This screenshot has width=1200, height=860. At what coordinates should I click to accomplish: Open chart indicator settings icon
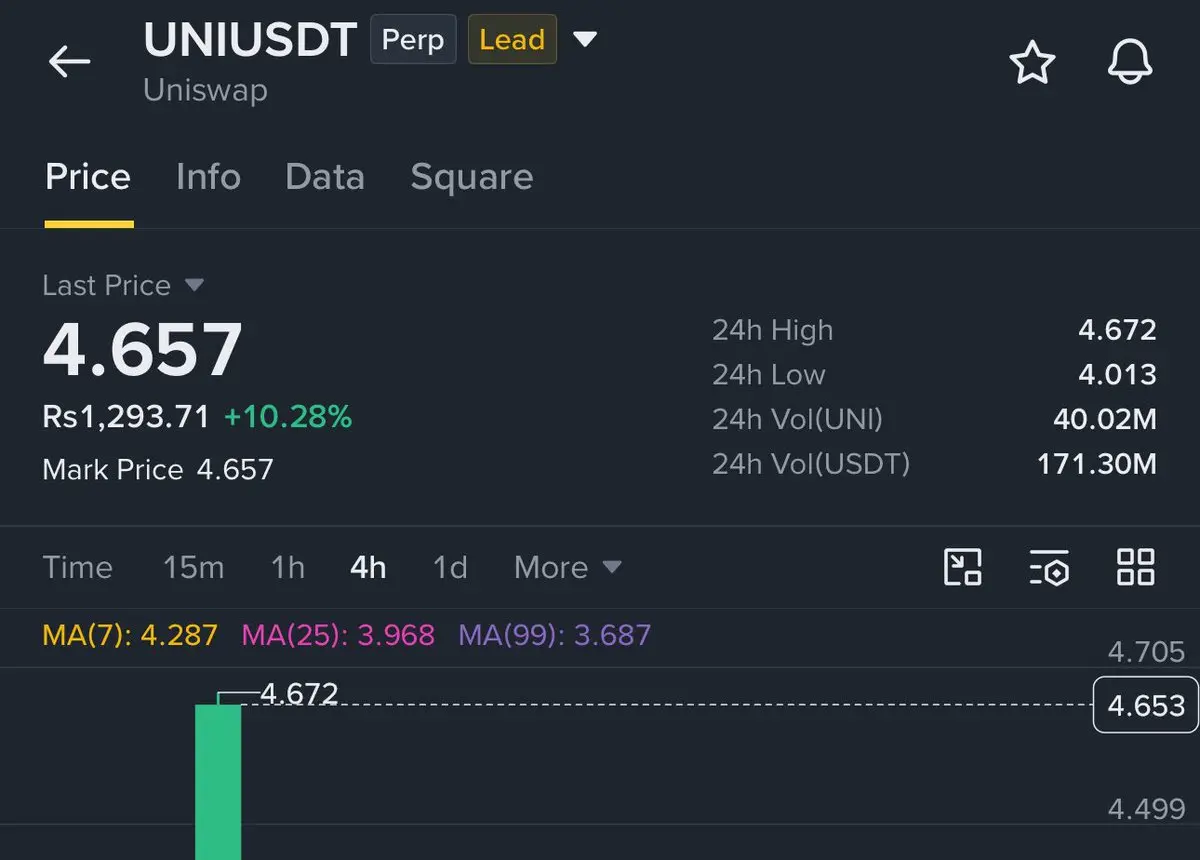coord(1049,567)
